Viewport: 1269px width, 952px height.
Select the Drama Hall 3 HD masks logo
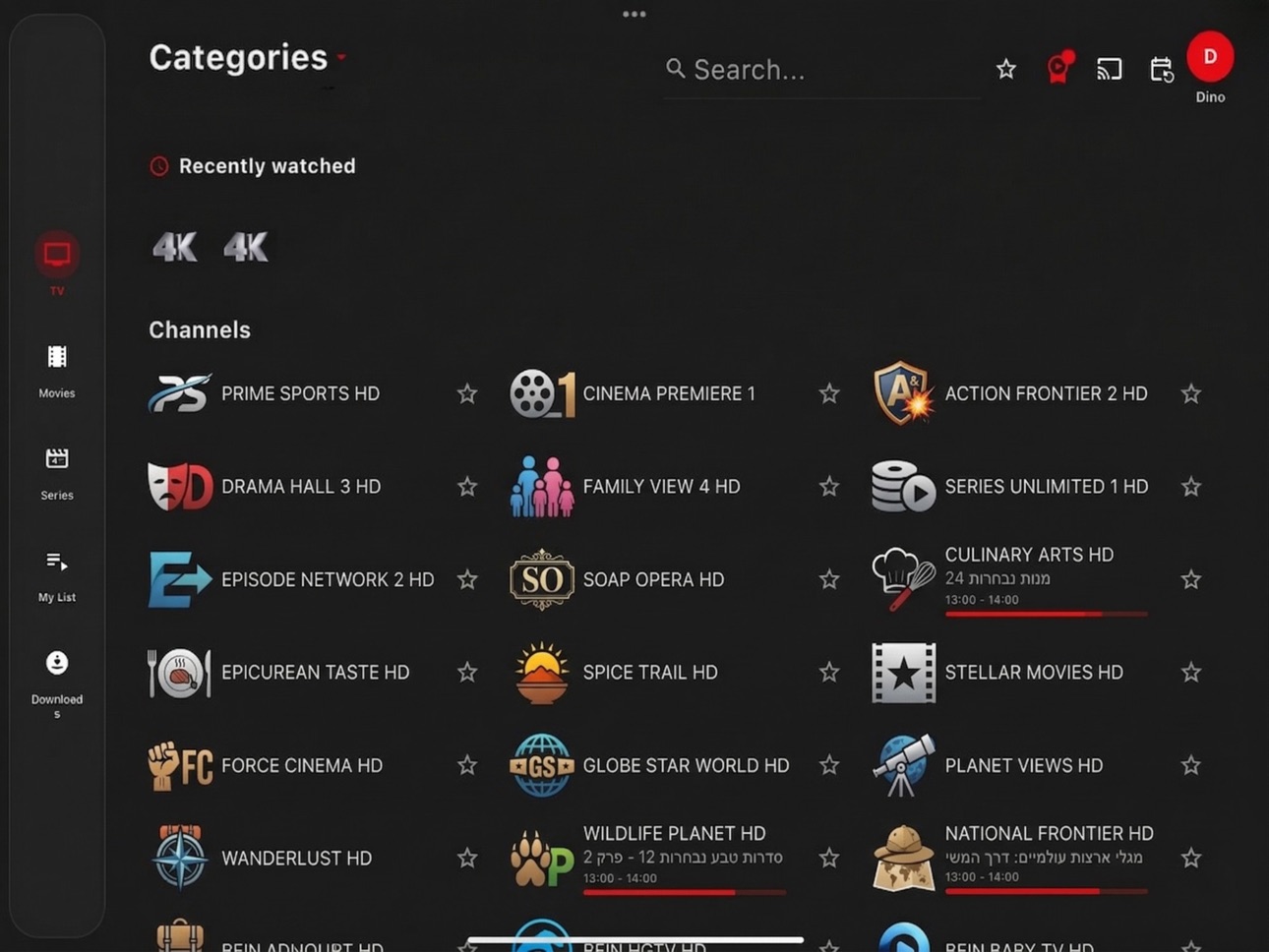(x=180, y=486)
